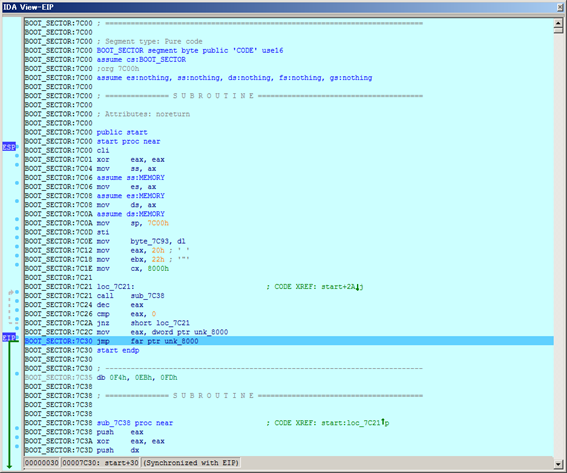Follow the sub_7C38 call operand

pos(147,296)
